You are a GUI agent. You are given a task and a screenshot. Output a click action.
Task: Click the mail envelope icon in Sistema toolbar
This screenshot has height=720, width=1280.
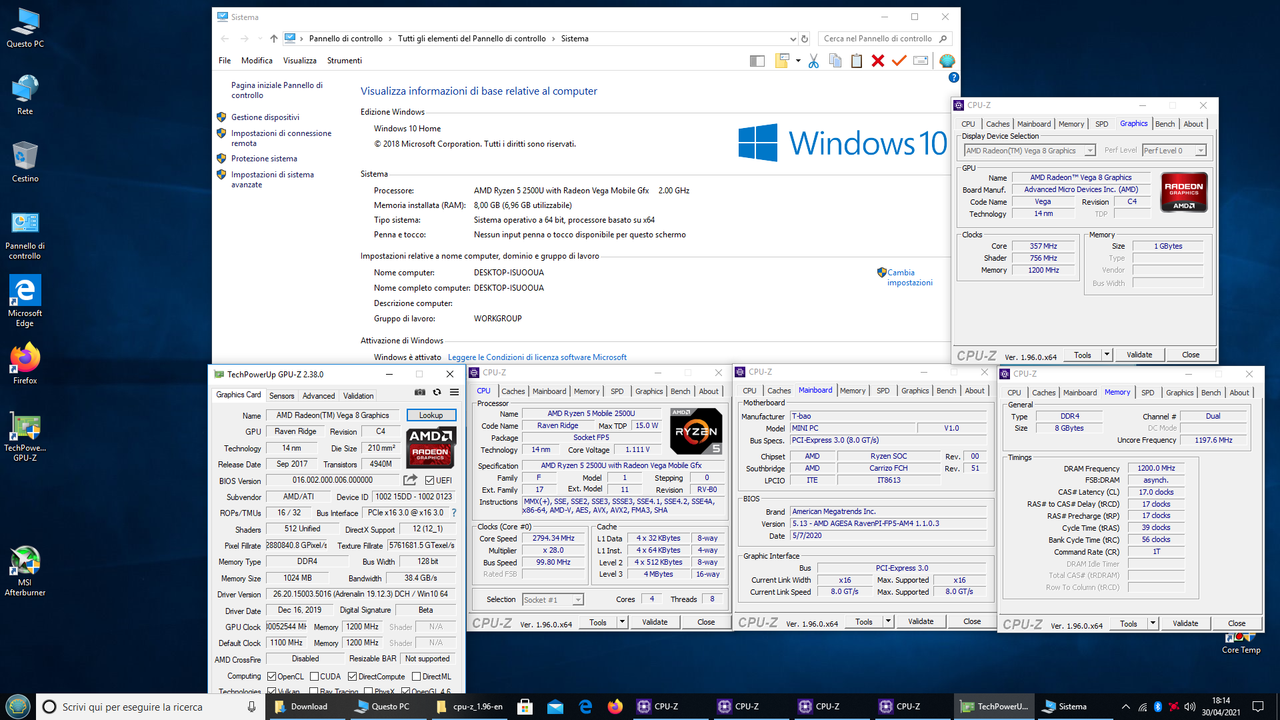coord(920,61)
